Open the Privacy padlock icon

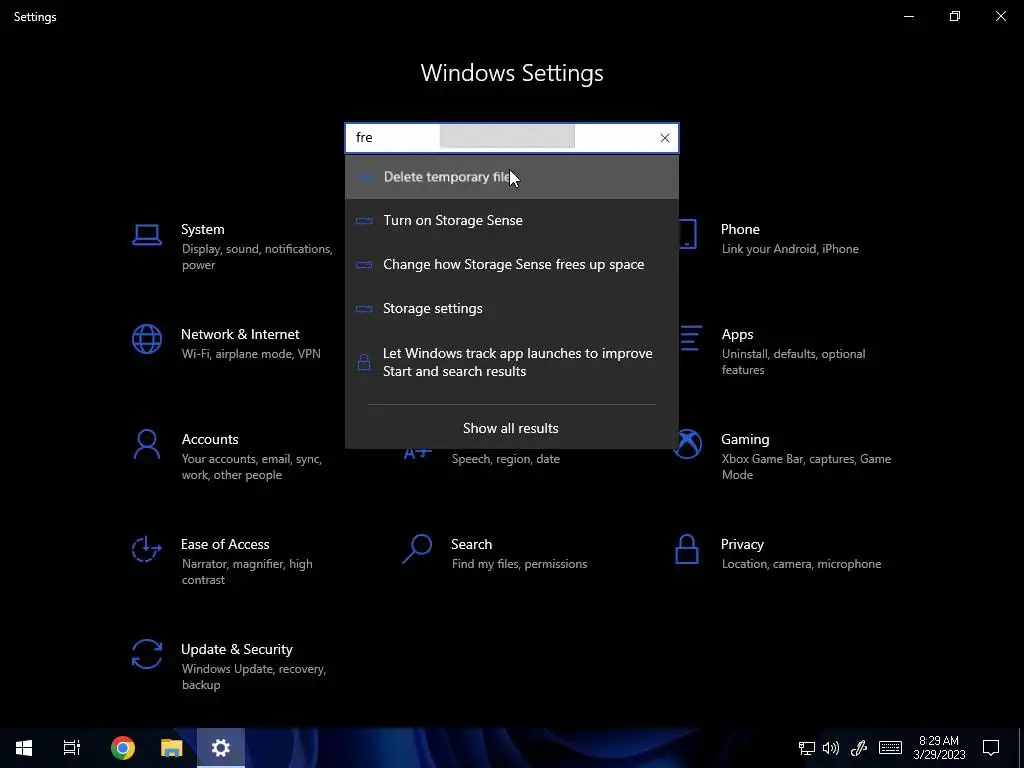(686, 549)
